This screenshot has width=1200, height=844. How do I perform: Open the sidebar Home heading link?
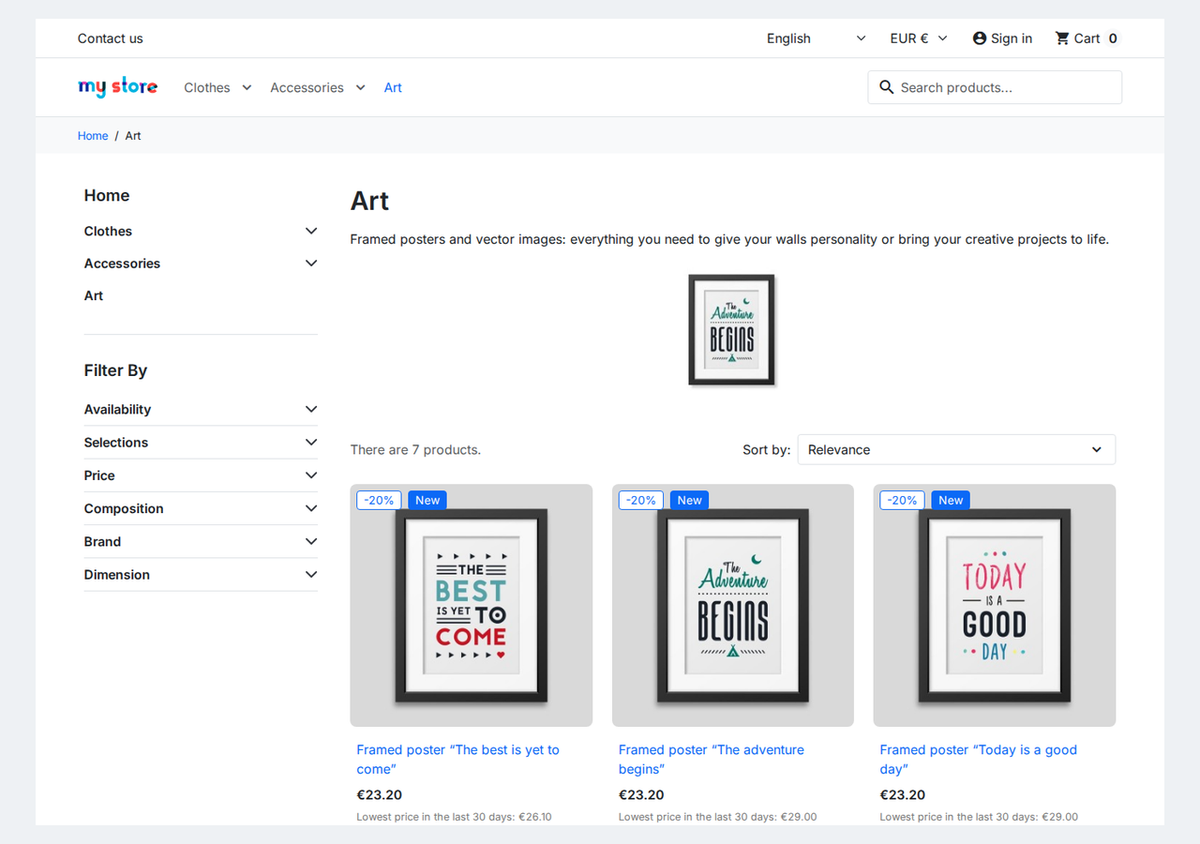[107, 196]
